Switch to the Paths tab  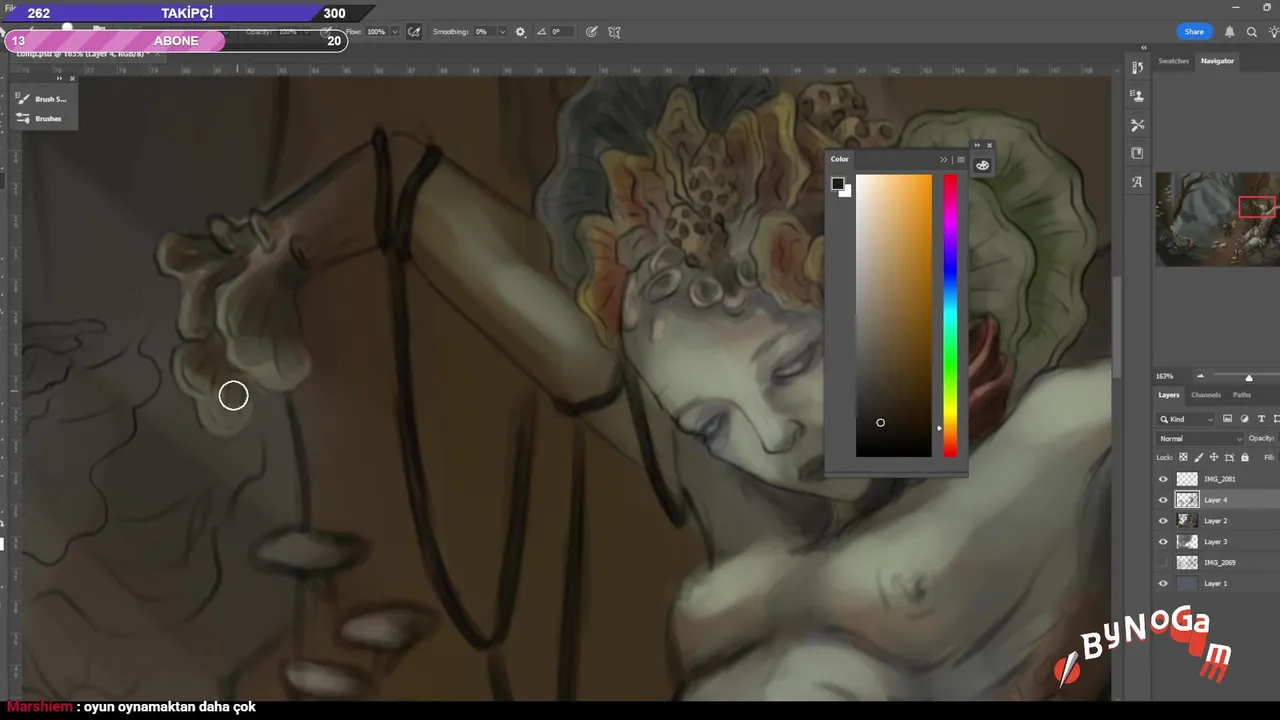click(1242, 395)
